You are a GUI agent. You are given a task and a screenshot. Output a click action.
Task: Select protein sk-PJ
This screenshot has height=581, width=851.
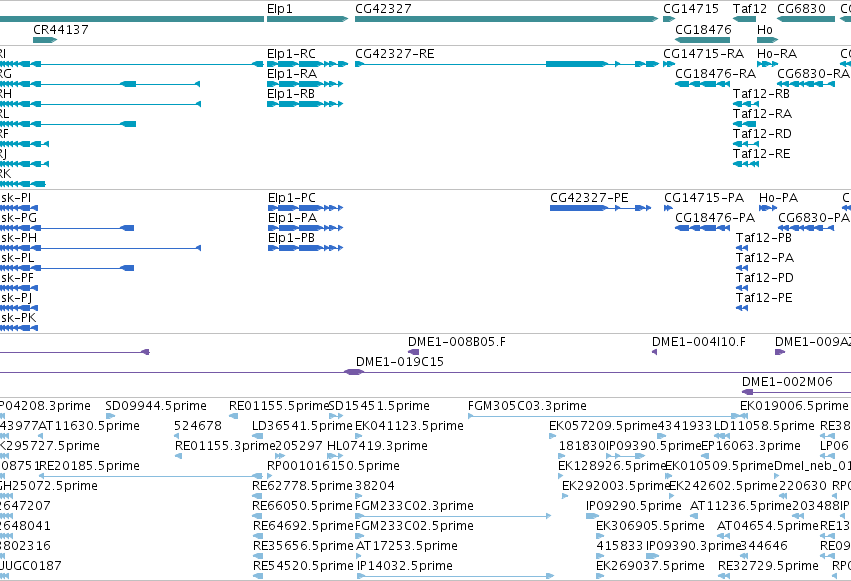(x=19, y=308)
